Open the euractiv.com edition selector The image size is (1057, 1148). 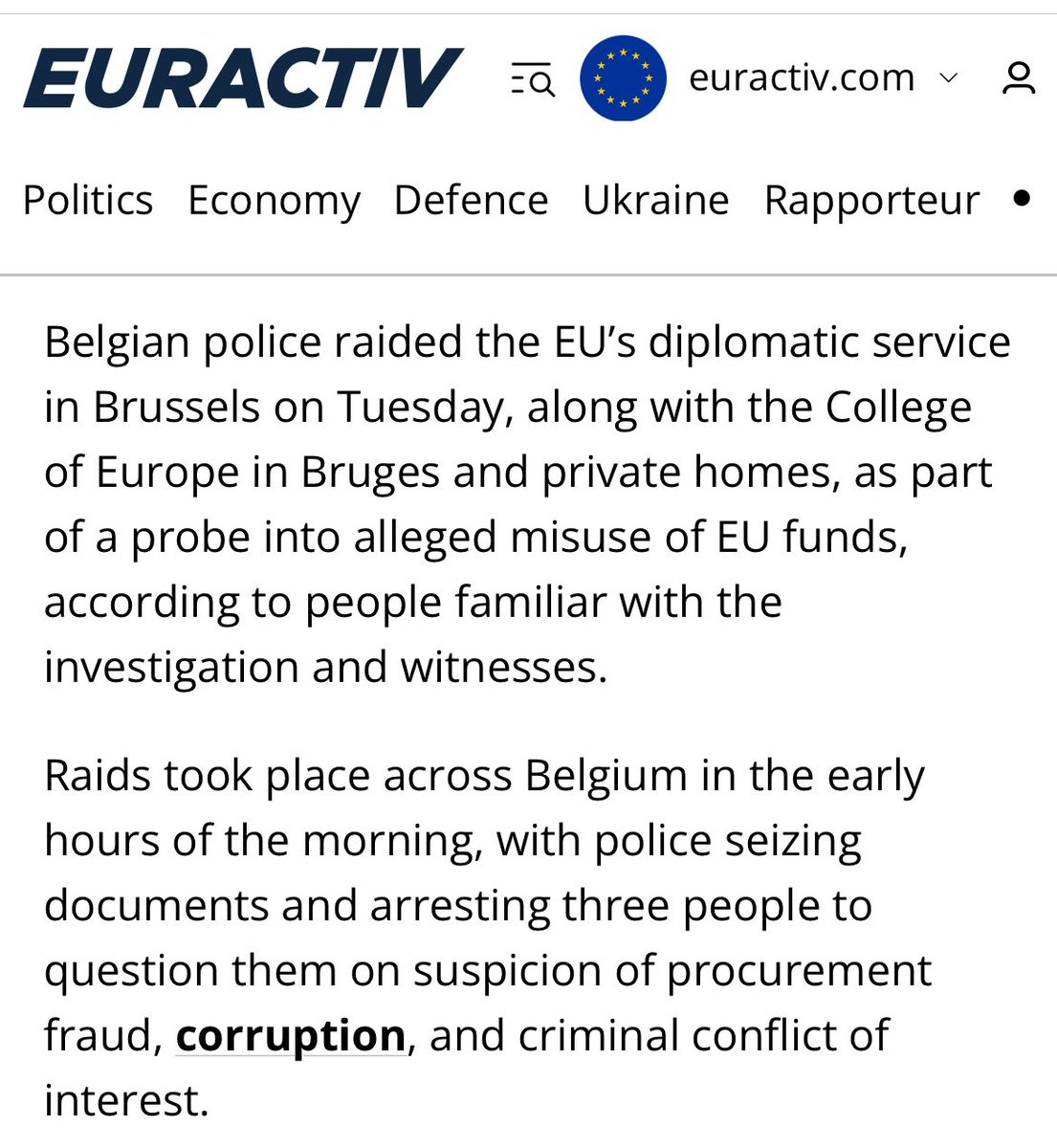(x=802, y=77)
